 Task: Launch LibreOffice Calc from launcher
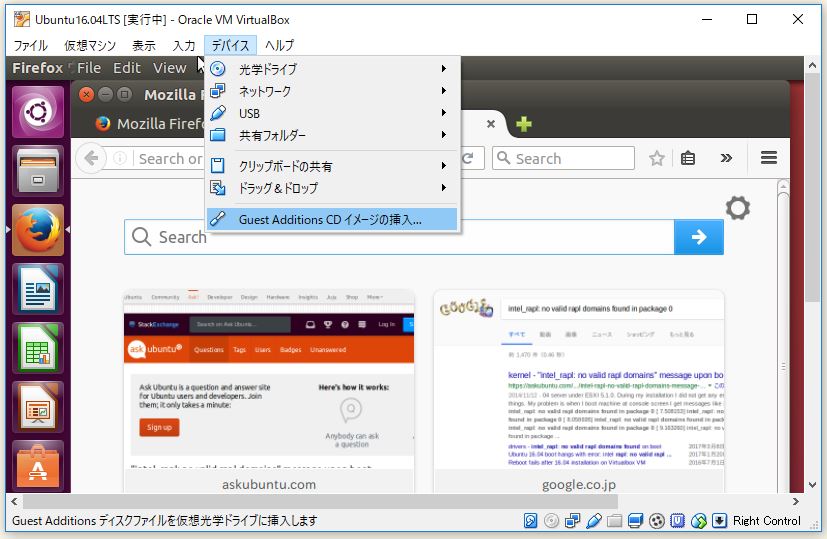coord(37,348)
